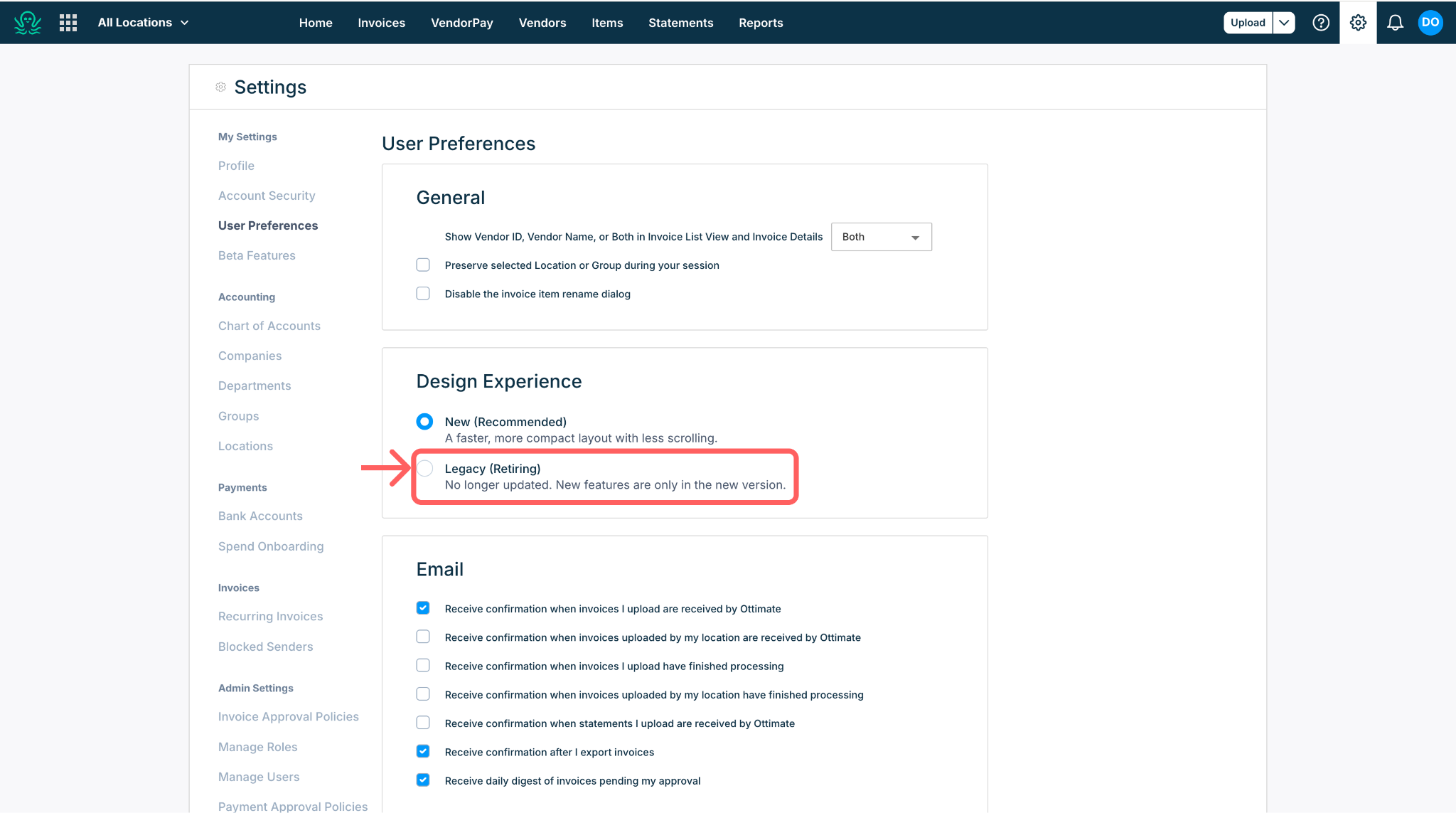
Task: Uncheck confirmation when invoices I upload are received
Action: point(423,608)
